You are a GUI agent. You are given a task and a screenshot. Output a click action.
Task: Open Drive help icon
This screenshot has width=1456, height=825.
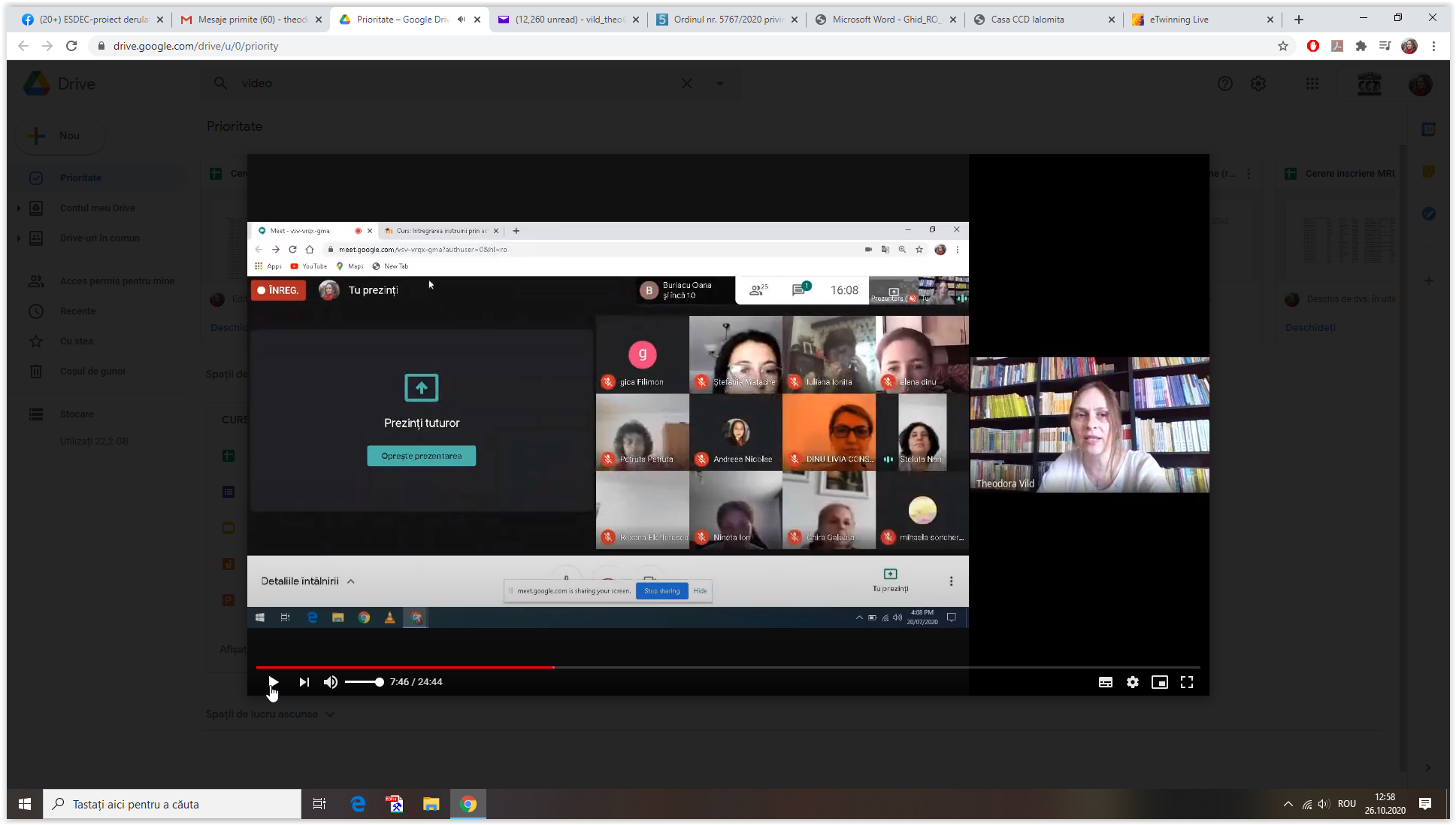(1225, 83)
